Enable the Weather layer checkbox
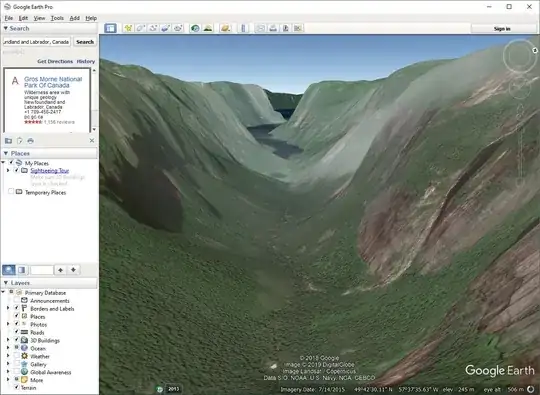 point(16,356)
